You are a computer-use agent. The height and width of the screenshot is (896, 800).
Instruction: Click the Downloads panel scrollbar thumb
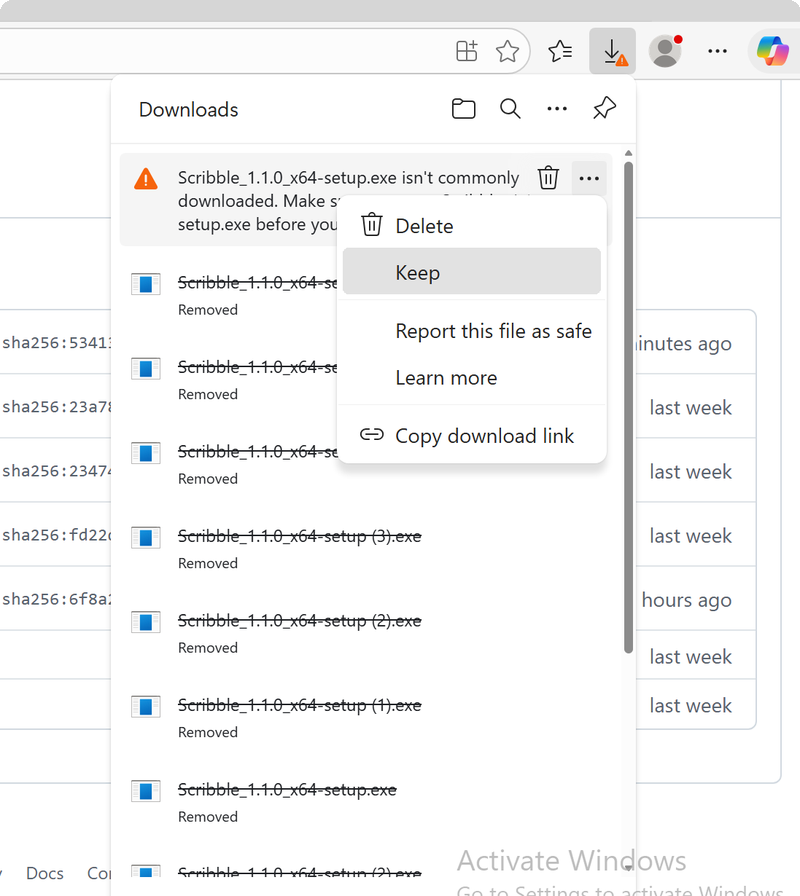tap(629, 407)
